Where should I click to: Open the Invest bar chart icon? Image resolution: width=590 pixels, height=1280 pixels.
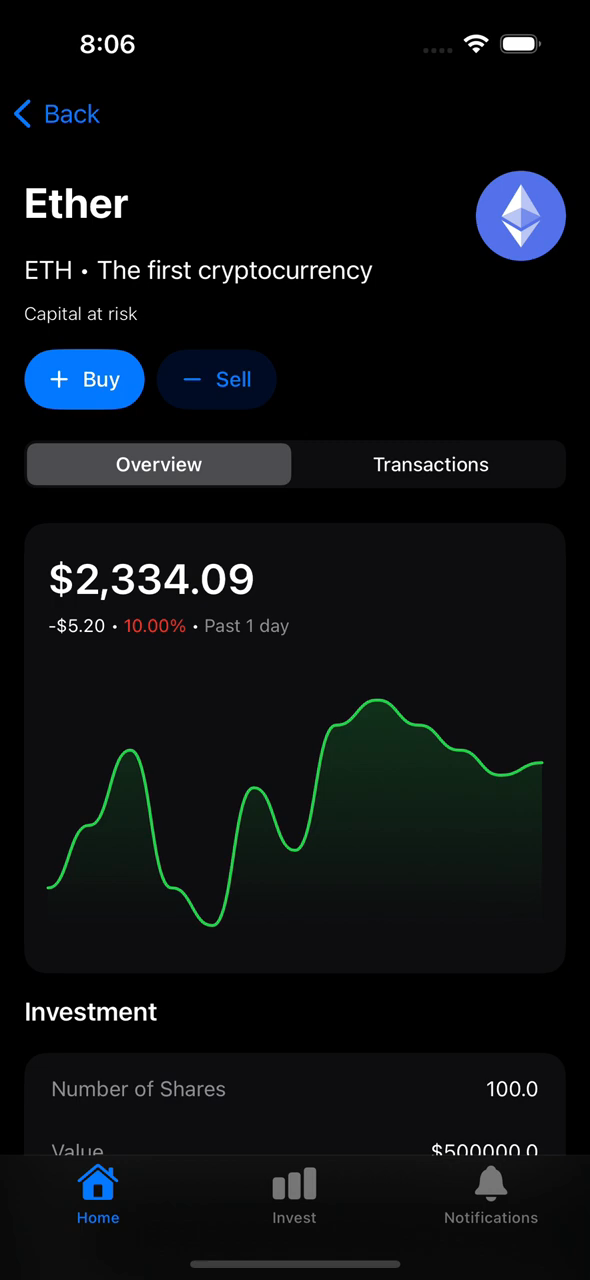[x=294, y=1184]
